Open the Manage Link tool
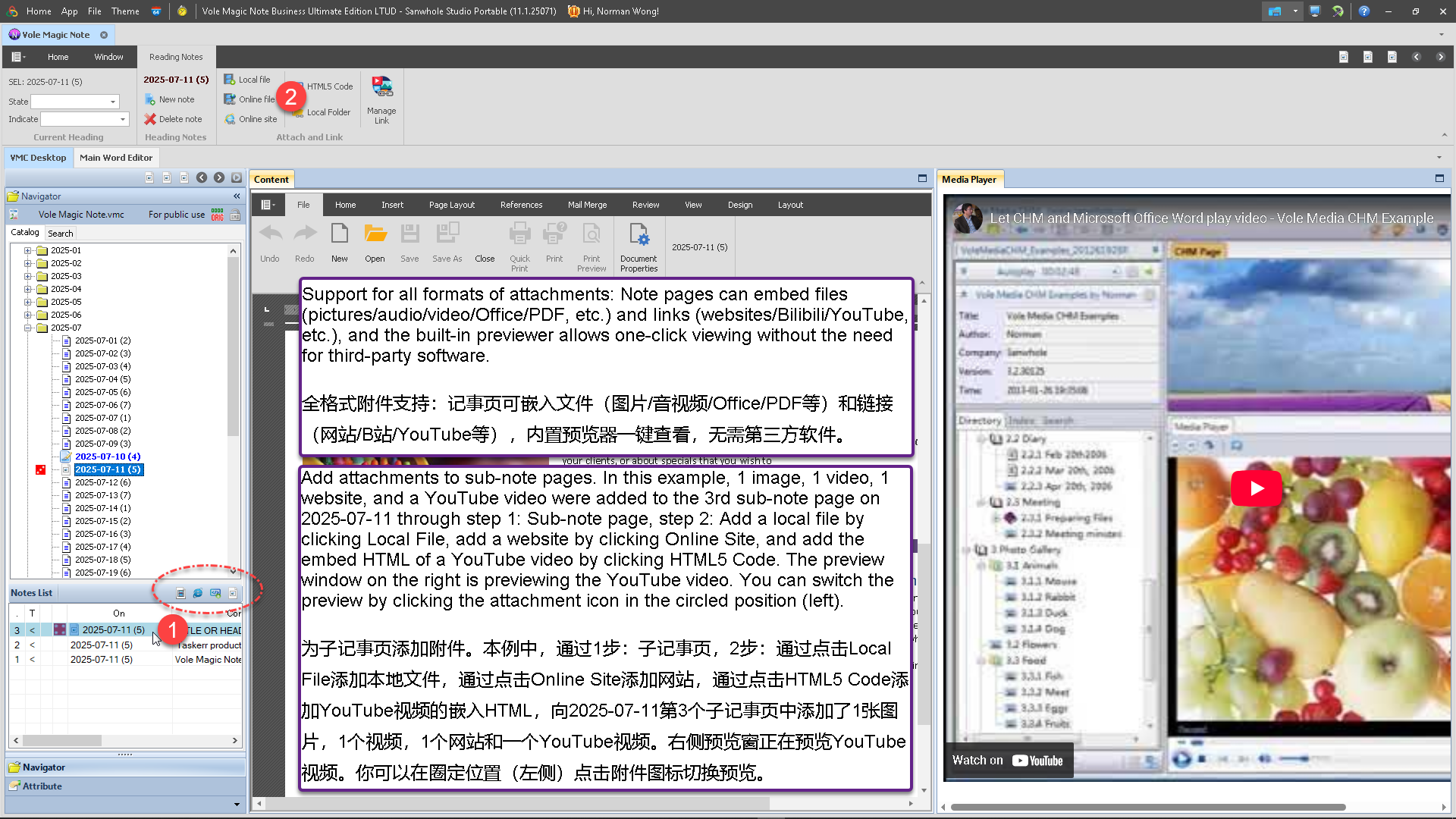 pyautogui.click(x=381, y=99)
